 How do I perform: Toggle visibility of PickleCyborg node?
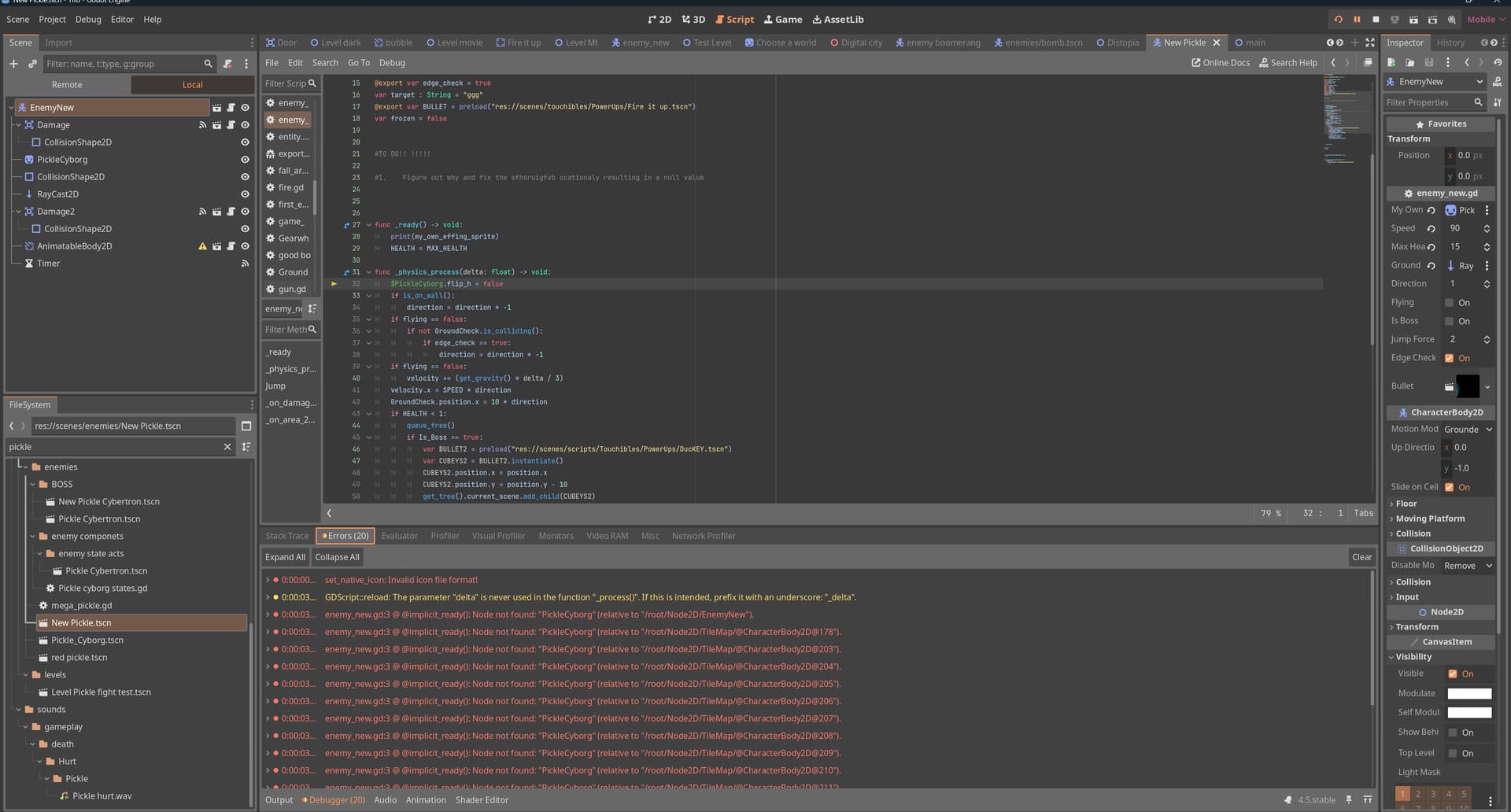point(245,160)
